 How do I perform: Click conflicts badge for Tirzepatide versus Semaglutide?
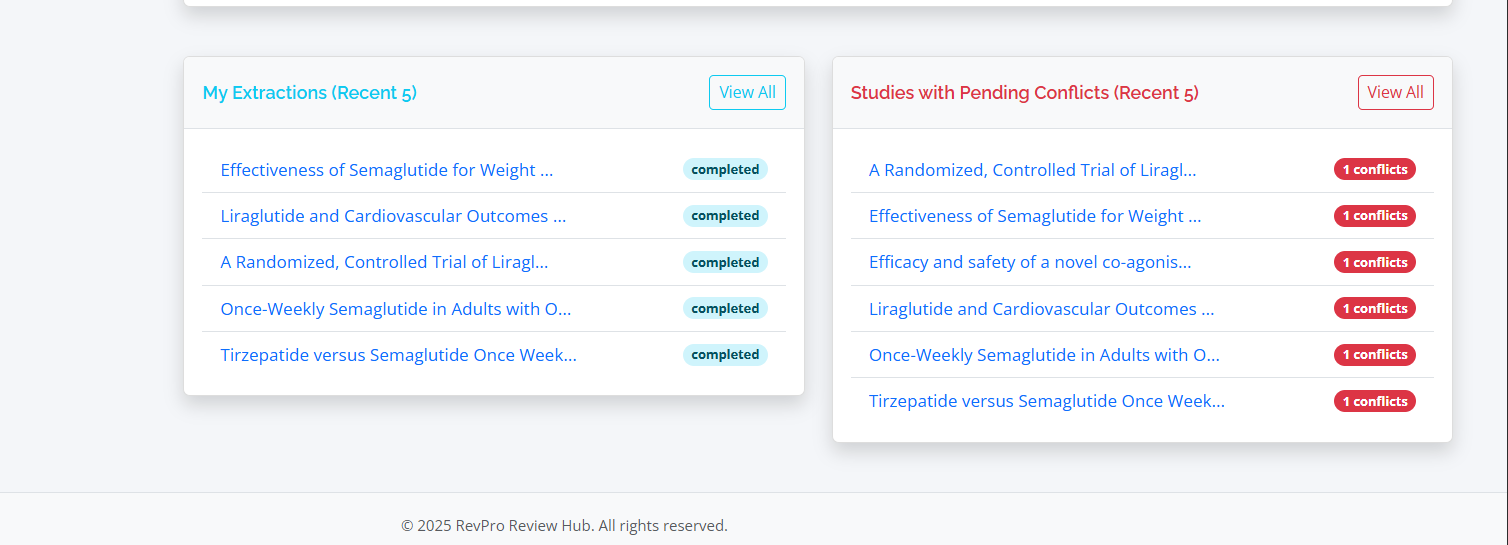pyautogui.click(x=1374, y=401)
